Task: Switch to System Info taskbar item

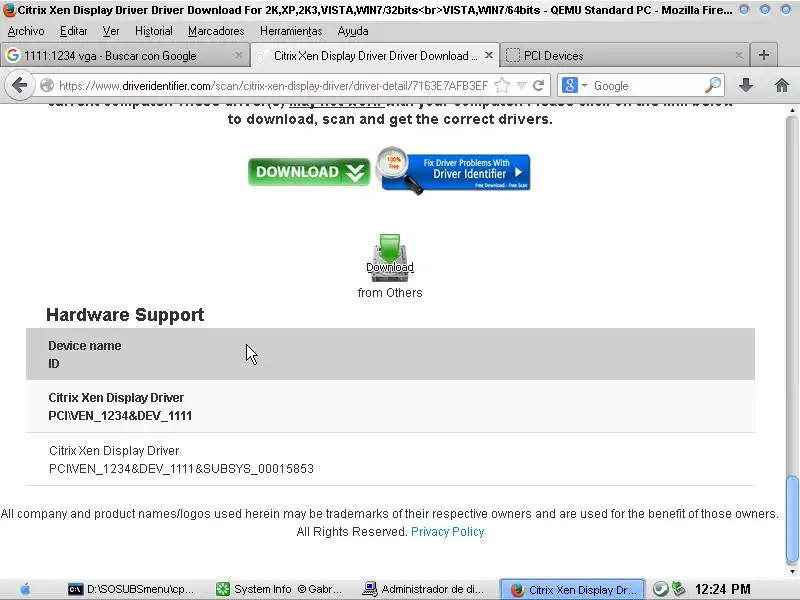Action: tap(279, 589)
